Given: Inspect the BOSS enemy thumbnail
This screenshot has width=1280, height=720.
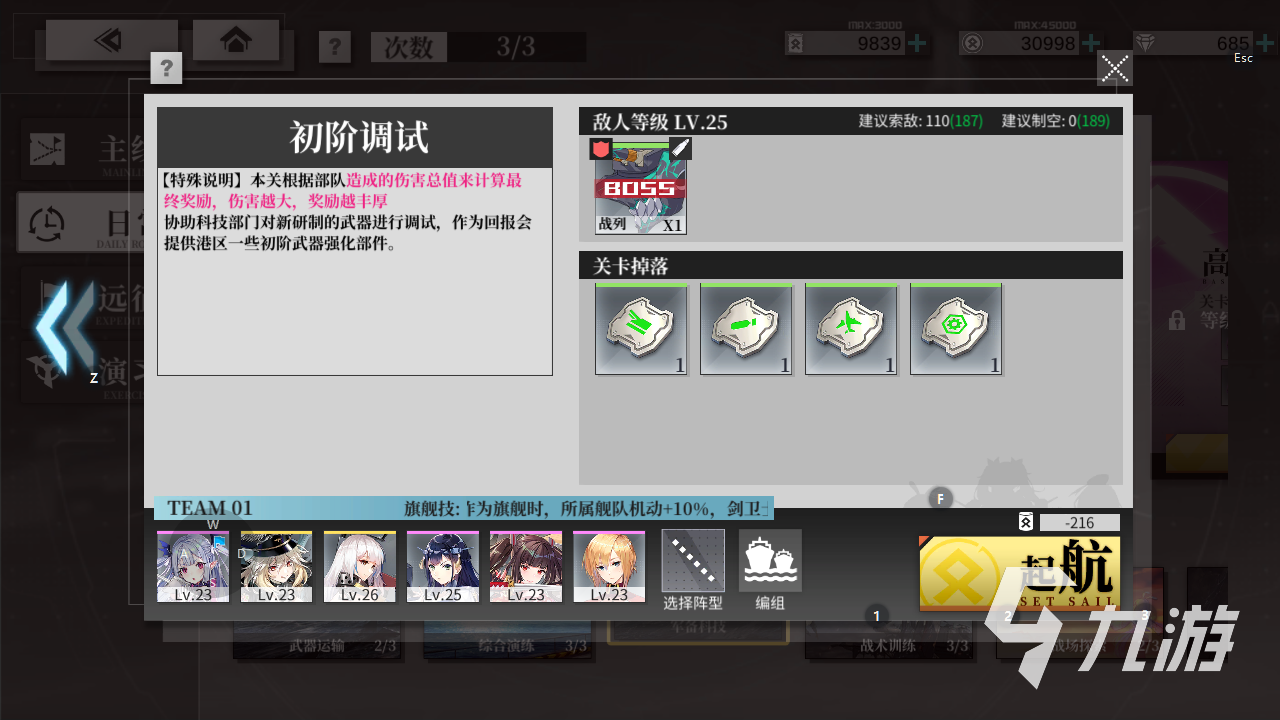Looking at the screenshot, I should [641, 186].
